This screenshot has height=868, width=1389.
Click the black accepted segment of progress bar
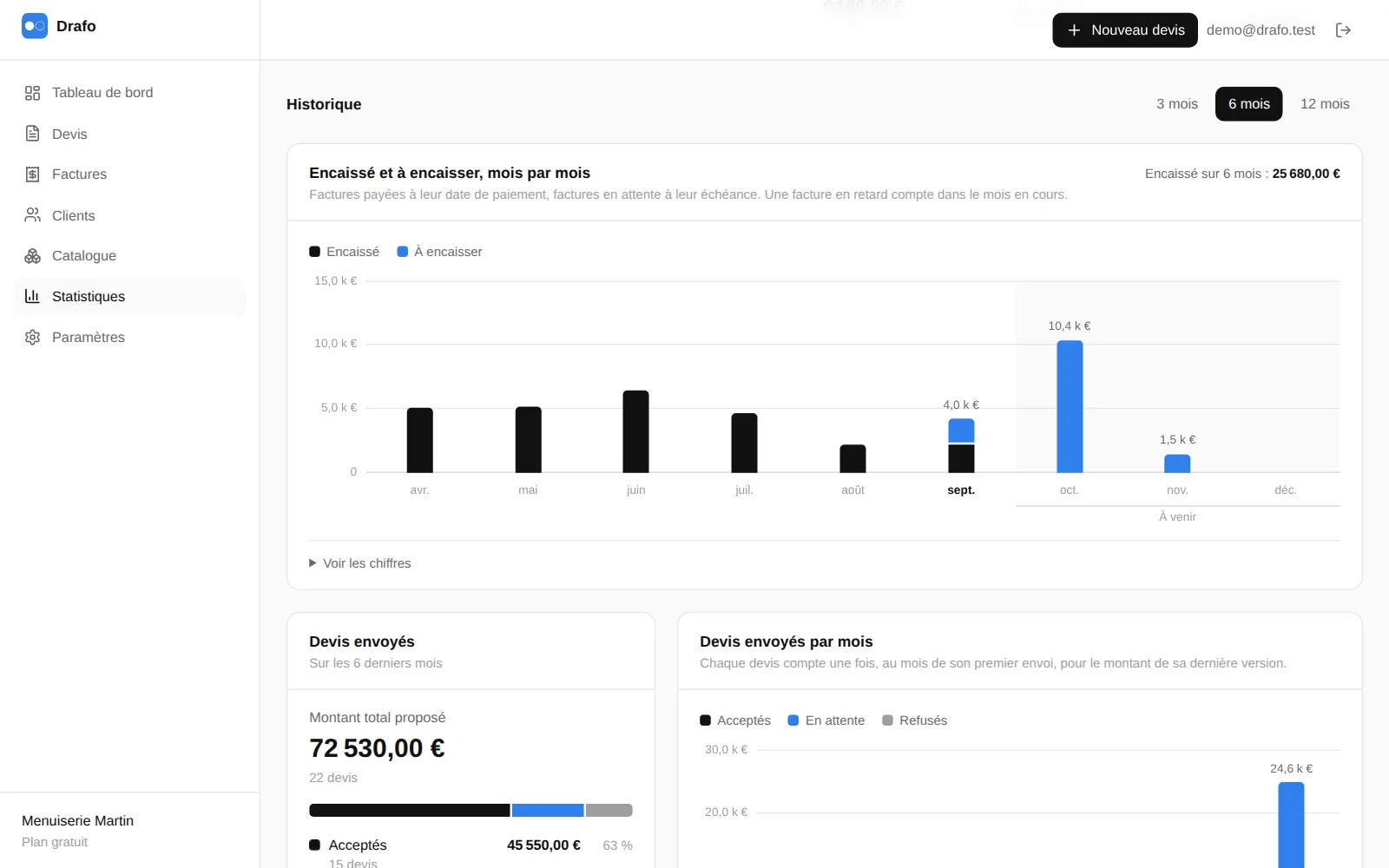point(410,810)
